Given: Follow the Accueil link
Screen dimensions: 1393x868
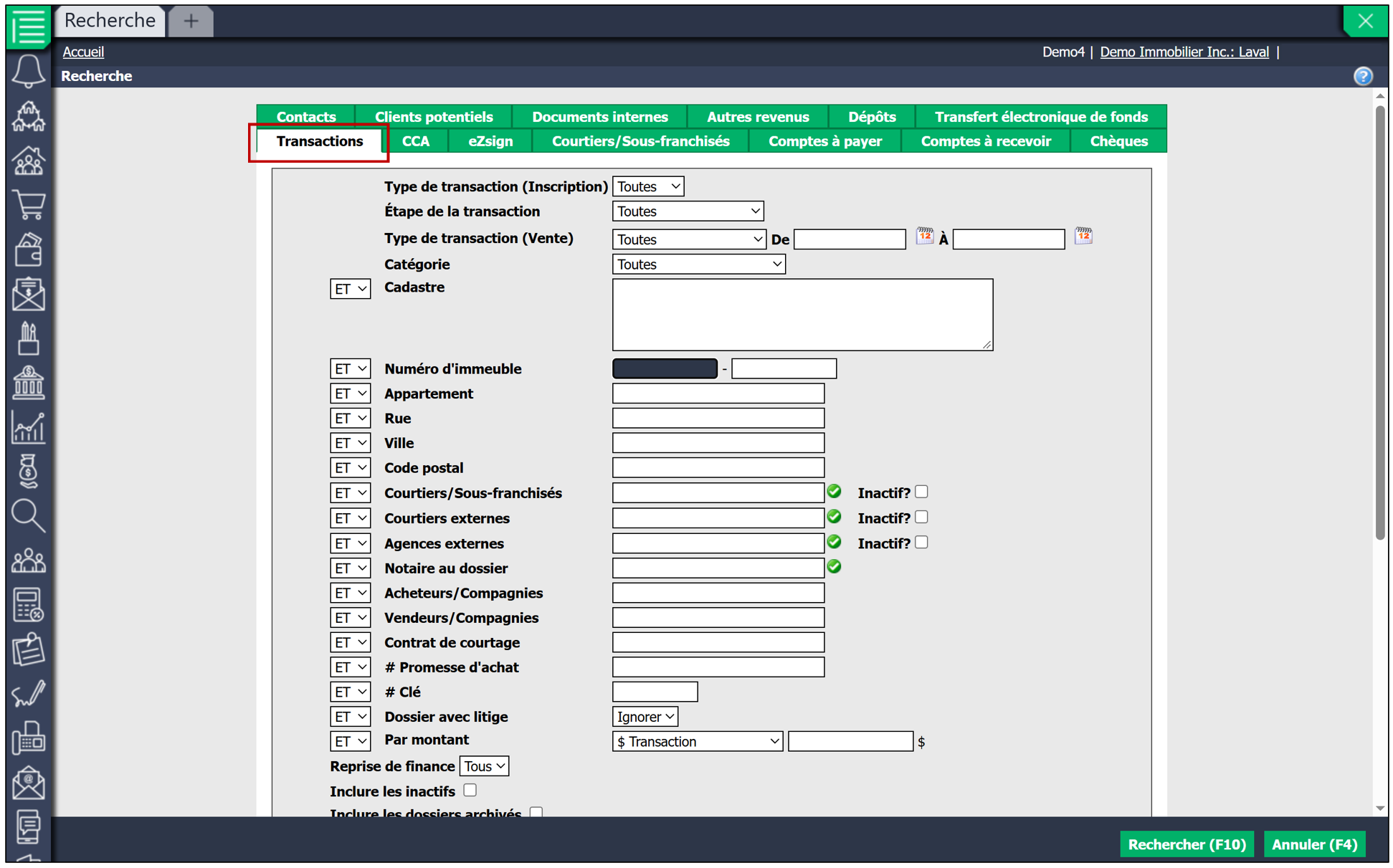Looking at the screenshot, I should (x=83, y=52).
